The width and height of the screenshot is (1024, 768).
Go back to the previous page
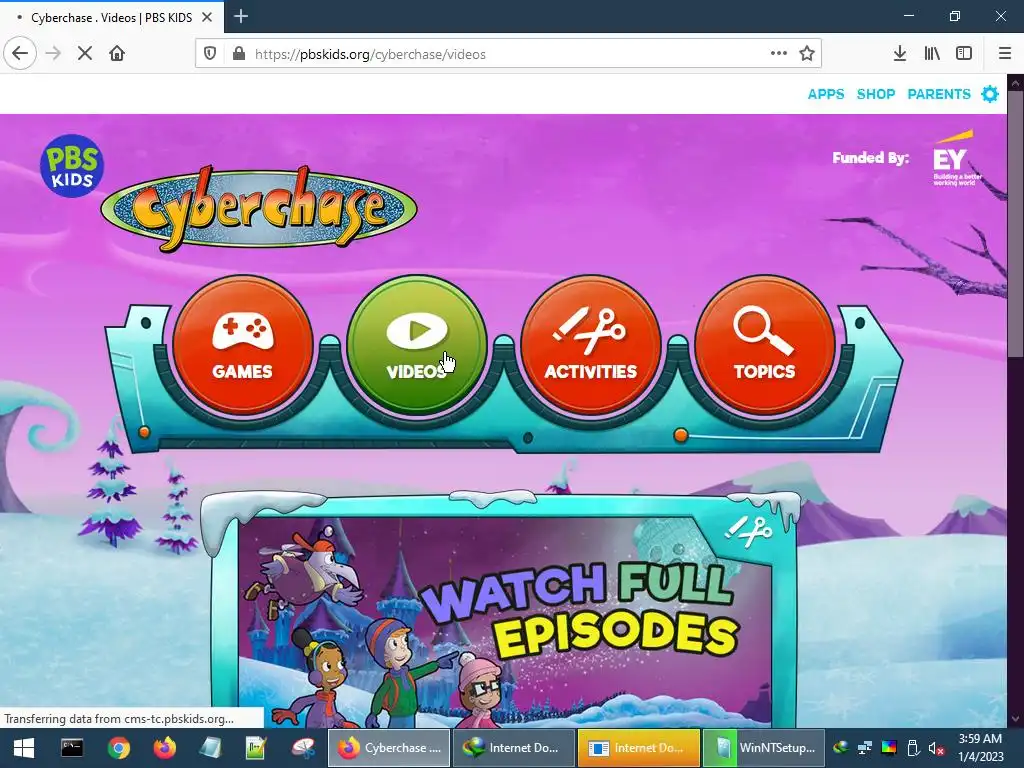(x=20, y=54)
